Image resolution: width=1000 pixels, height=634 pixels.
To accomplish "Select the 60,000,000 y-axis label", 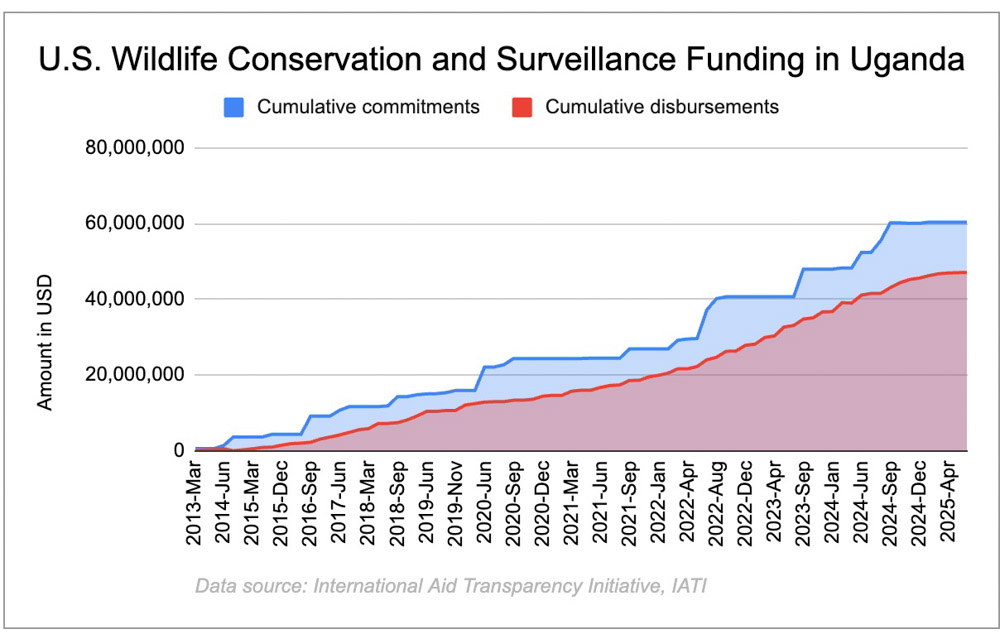I will tap(135, 224).
